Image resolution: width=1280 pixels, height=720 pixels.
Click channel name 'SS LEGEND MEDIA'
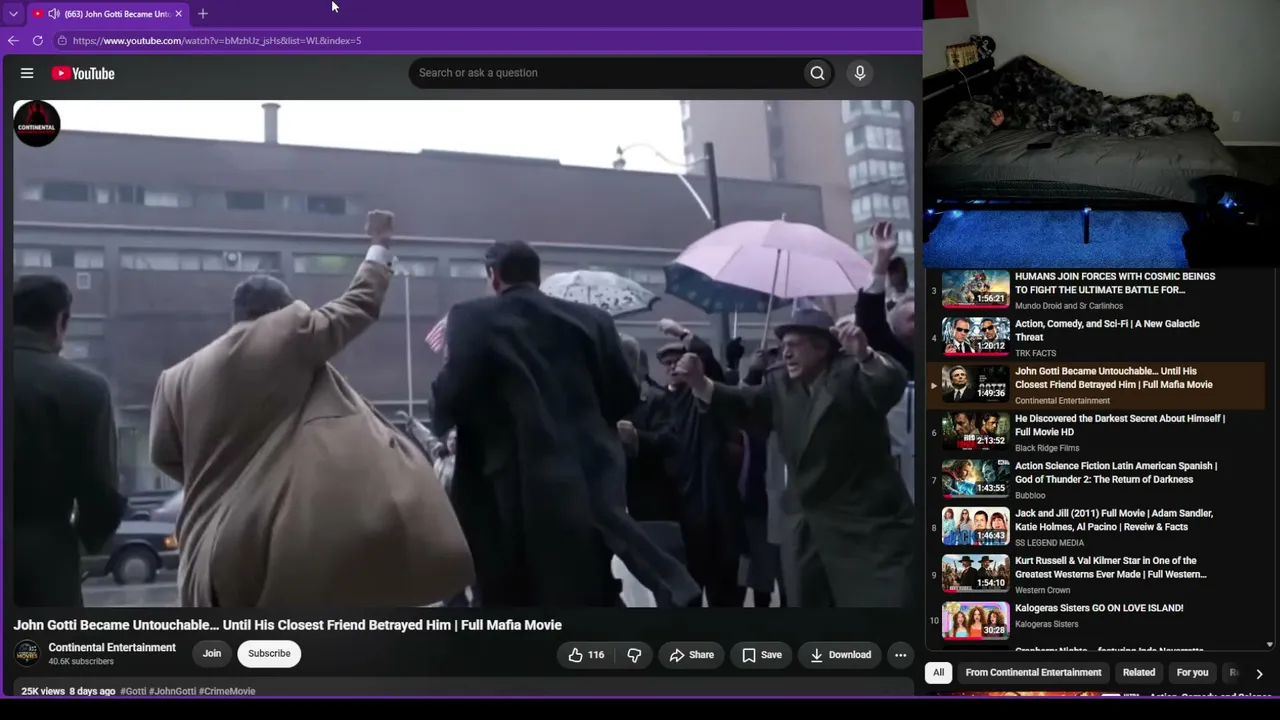[1049, 543]
